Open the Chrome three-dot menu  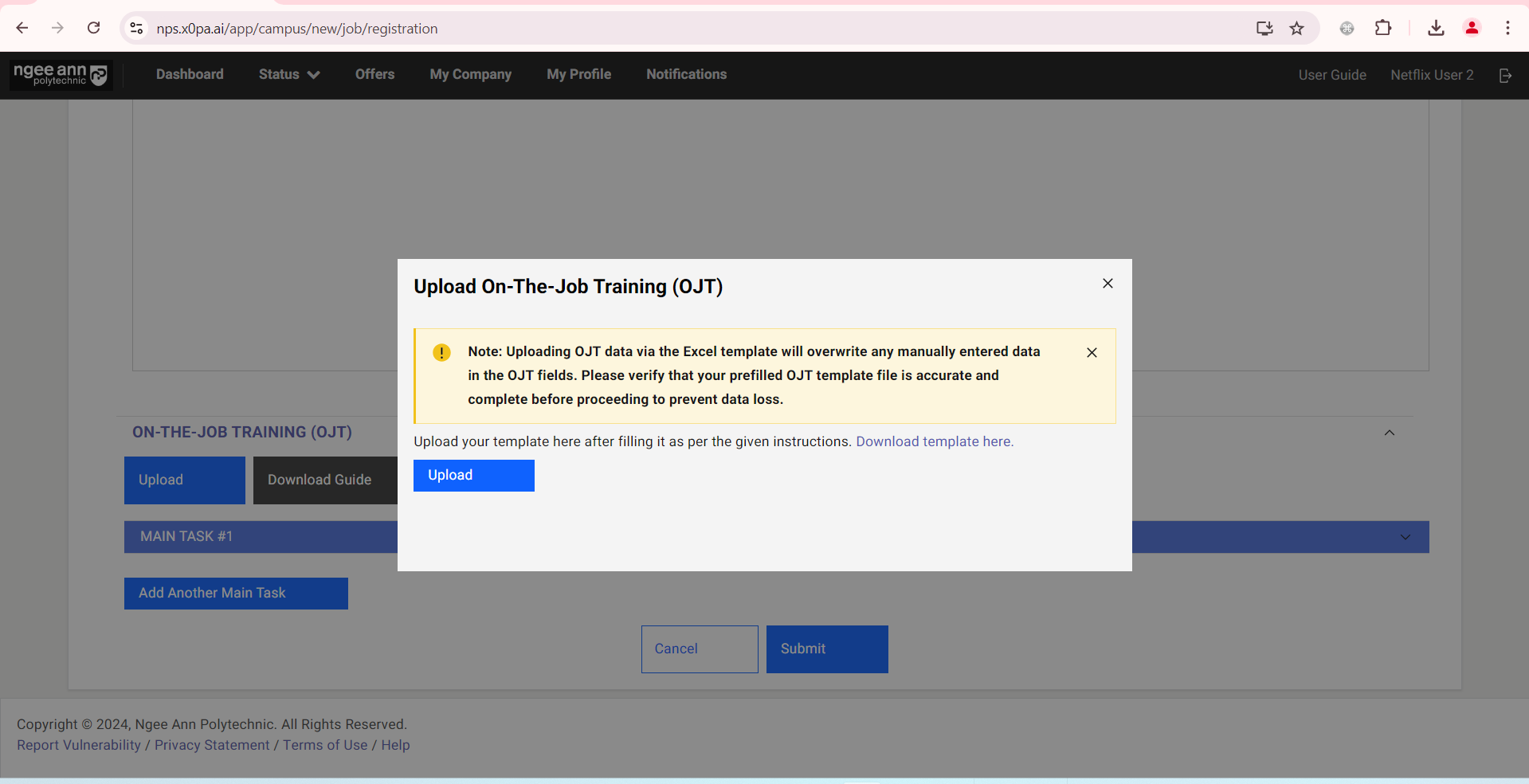pos(1507,29)
